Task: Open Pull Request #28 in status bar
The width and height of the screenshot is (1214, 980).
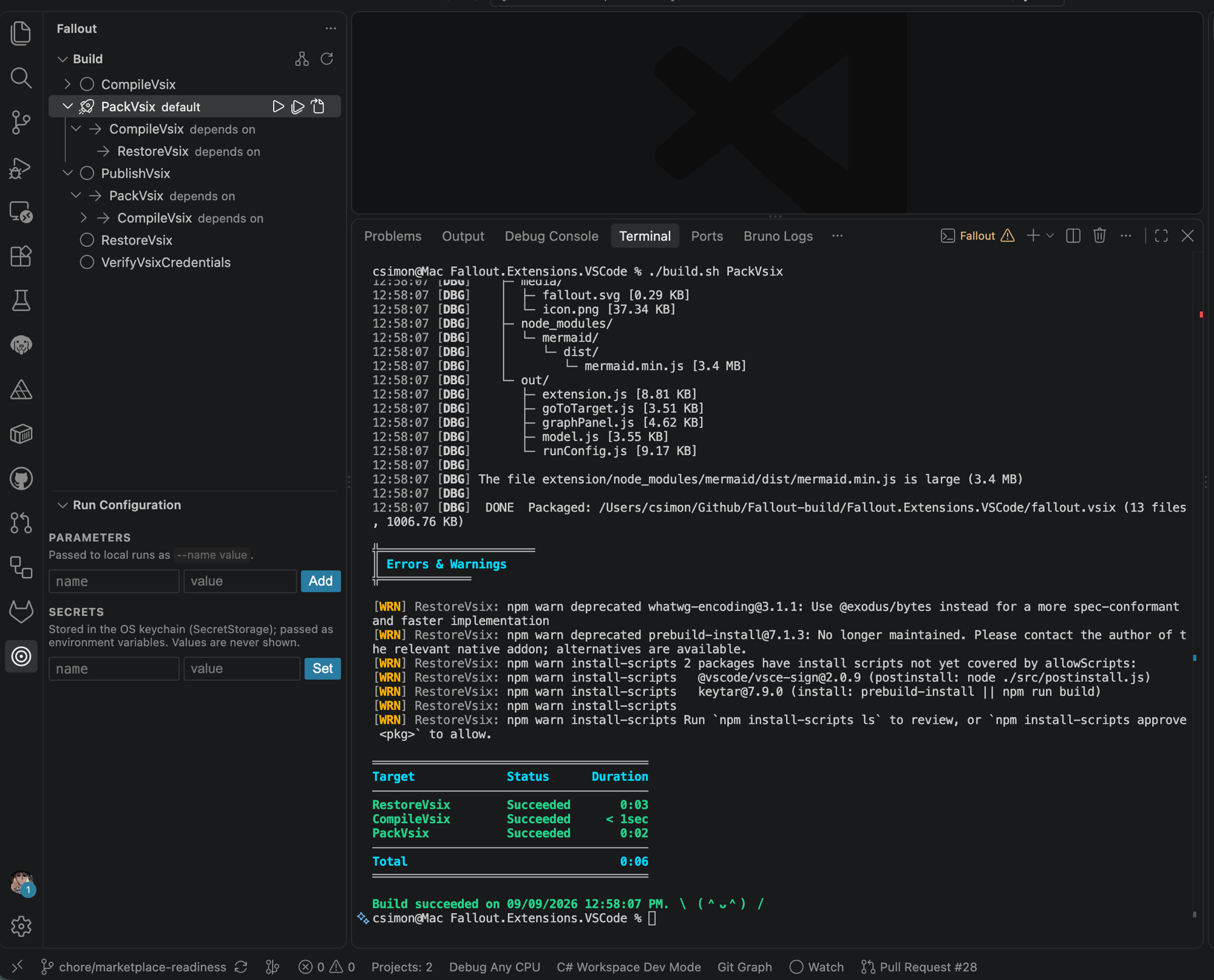Action: point(919,967)
